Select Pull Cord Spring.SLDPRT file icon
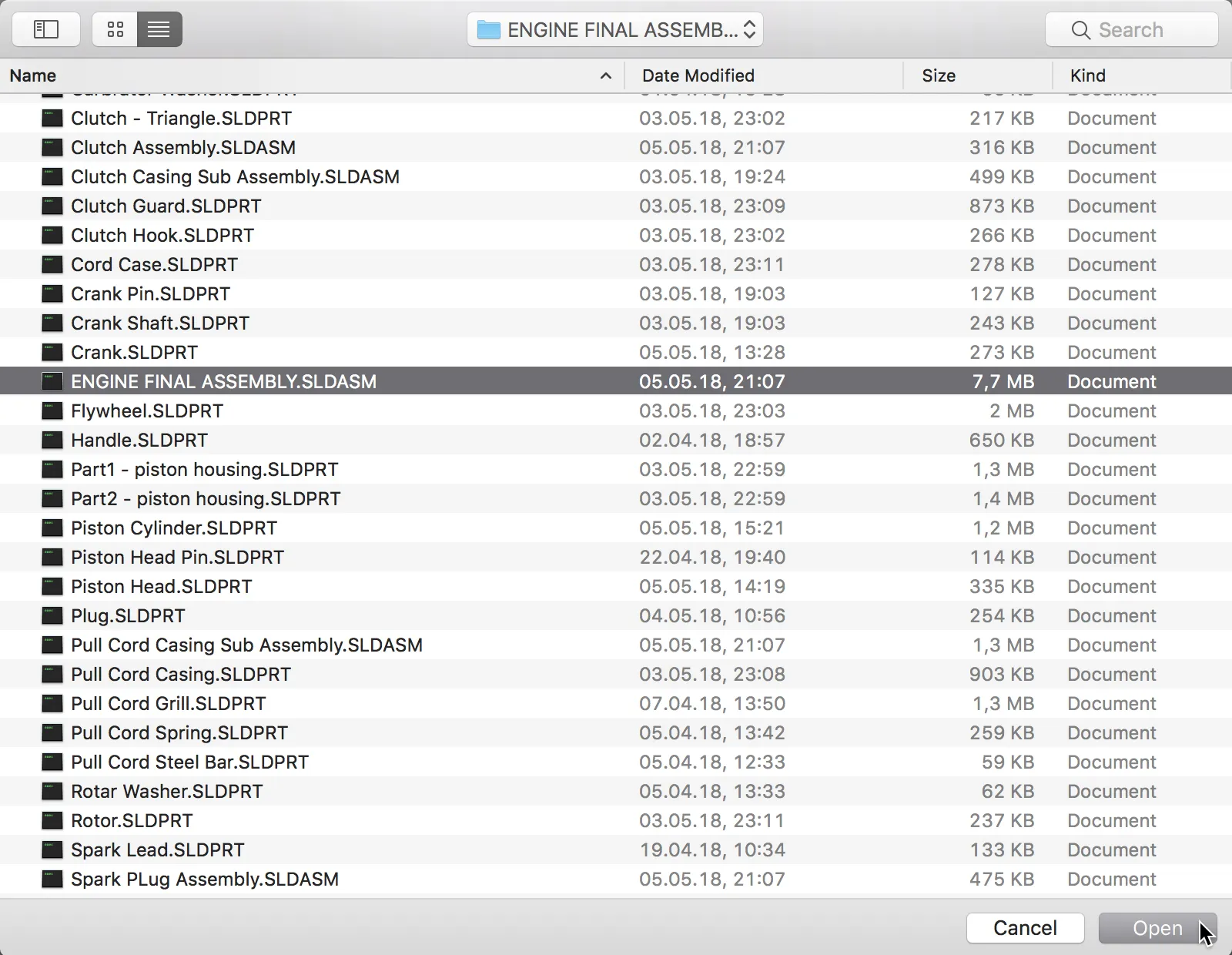1232x955 pixels. [52, 732]
